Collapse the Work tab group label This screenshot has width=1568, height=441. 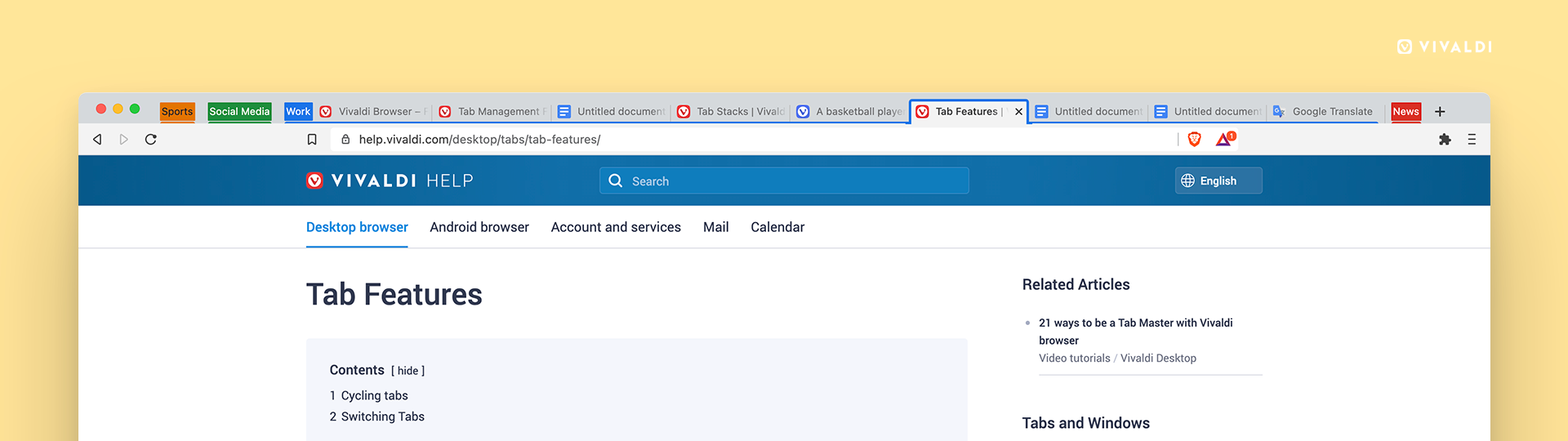[x=298, y=112]
